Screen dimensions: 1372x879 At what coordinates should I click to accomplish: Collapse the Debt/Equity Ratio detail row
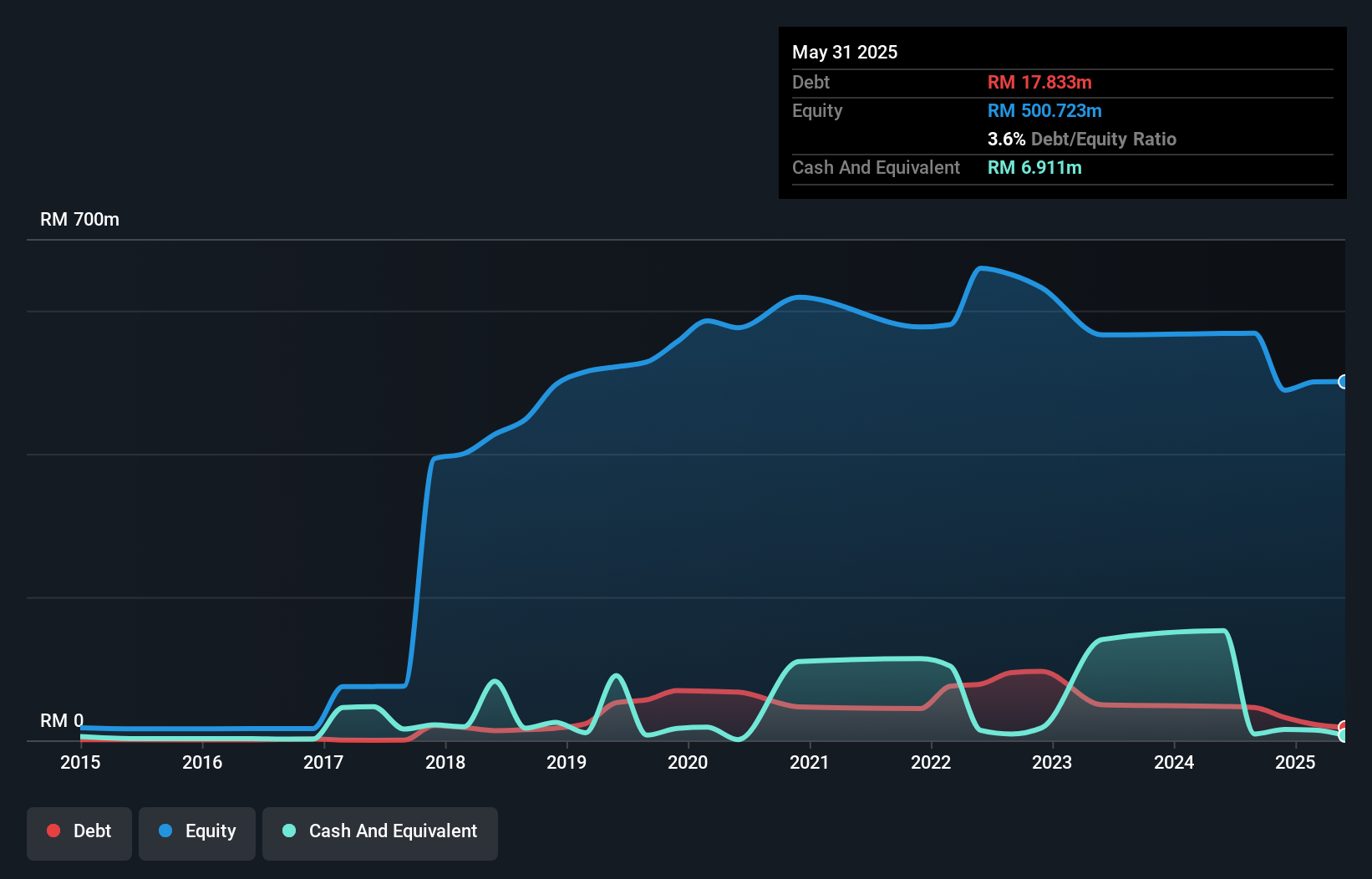[x=1082, y=139]
